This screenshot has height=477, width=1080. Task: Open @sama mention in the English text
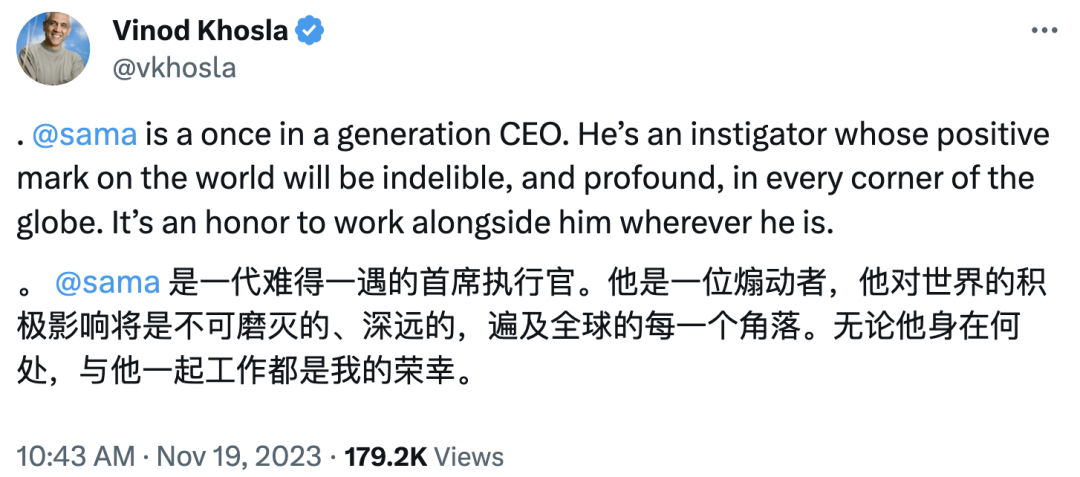coord(90,135)
